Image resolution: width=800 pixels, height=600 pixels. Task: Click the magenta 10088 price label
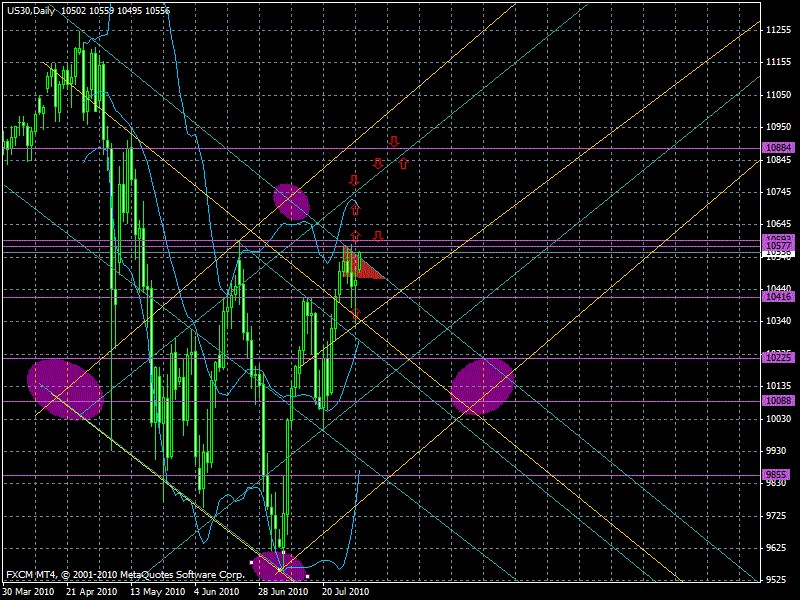click(x=779, y=401)
